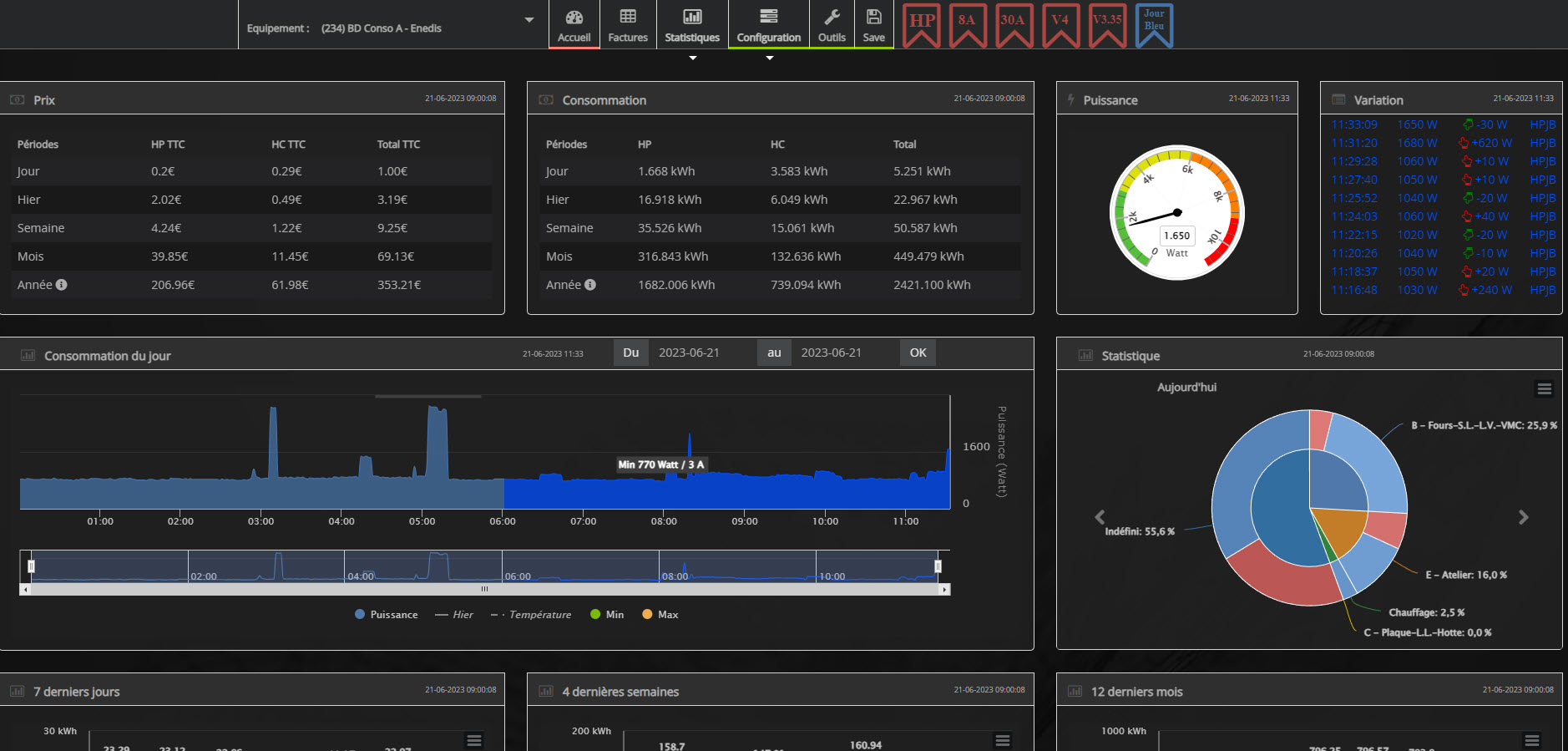Click the Prix panel money icon

17,99
